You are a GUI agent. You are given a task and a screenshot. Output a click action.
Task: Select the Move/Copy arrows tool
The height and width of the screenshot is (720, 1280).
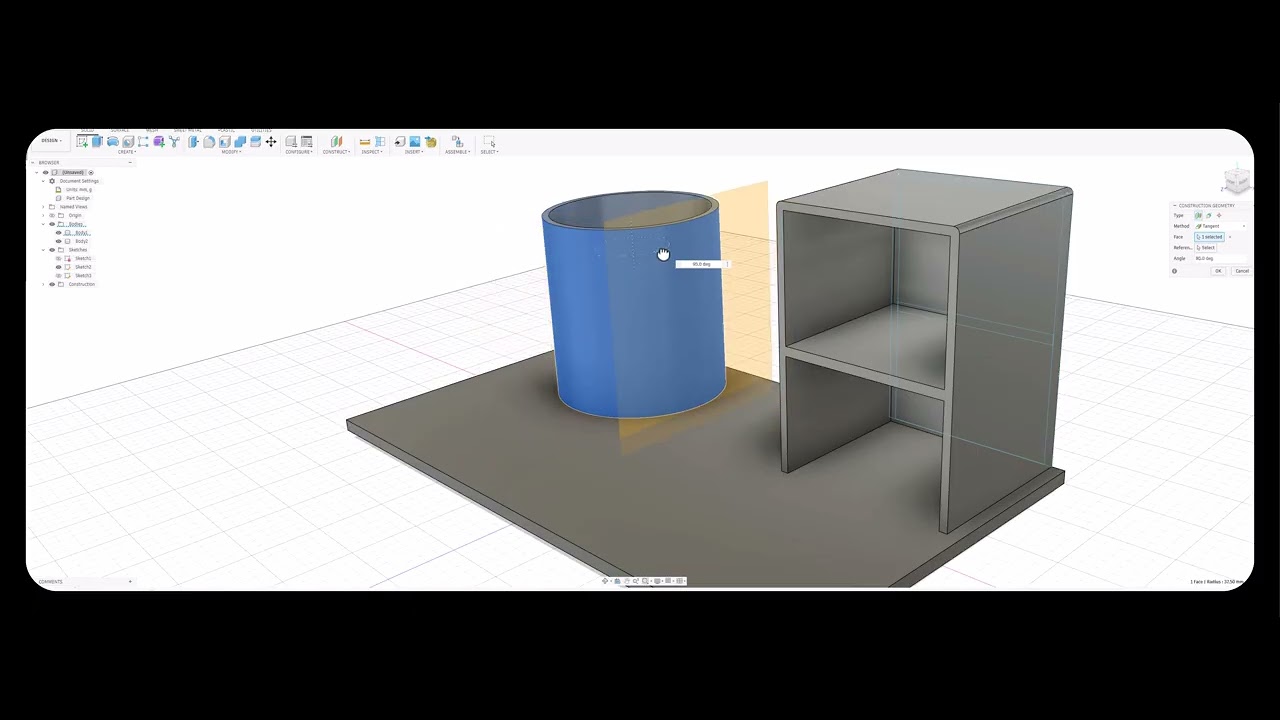point(271,142)
